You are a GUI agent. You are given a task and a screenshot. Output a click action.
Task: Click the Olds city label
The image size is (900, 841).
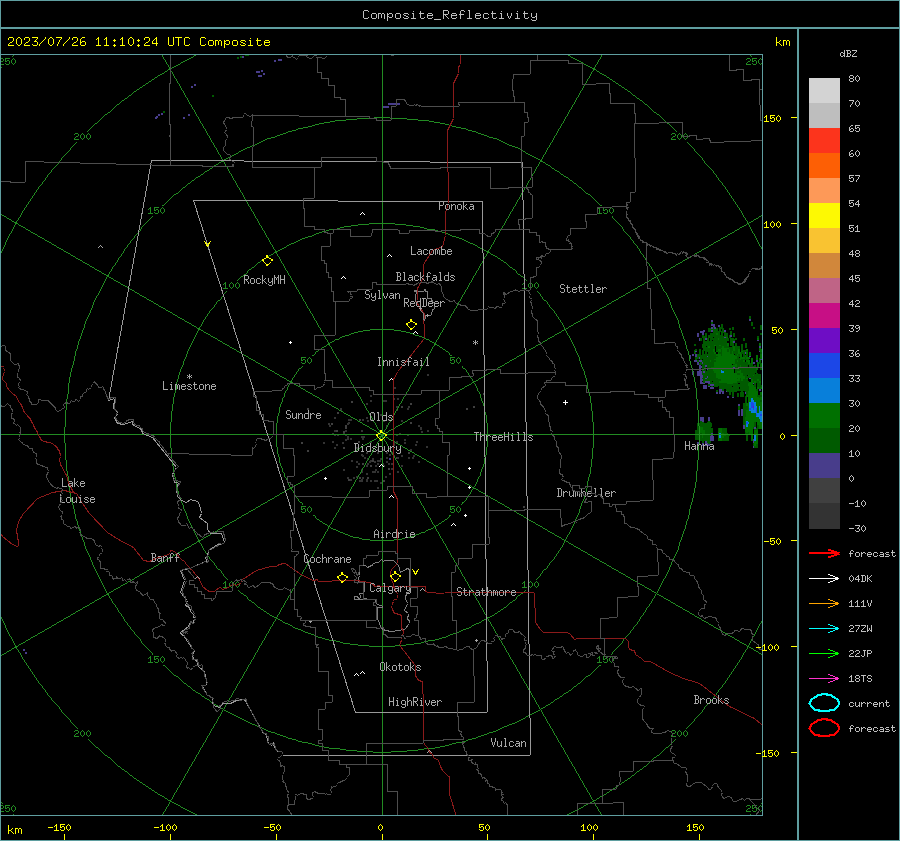pos(381,417)
